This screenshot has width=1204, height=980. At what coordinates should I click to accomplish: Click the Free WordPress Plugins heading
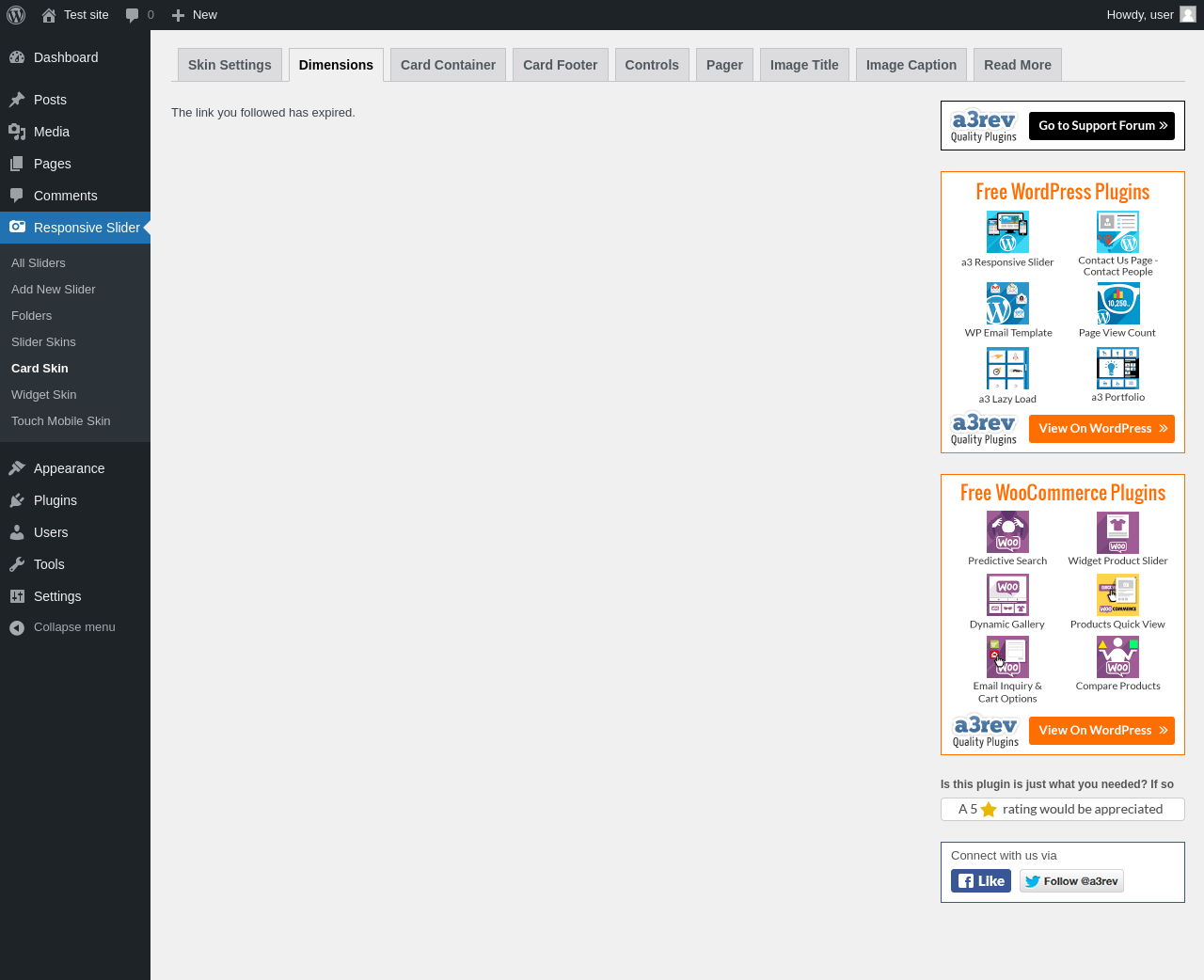pyautogui.click(x=1063, y=192)
